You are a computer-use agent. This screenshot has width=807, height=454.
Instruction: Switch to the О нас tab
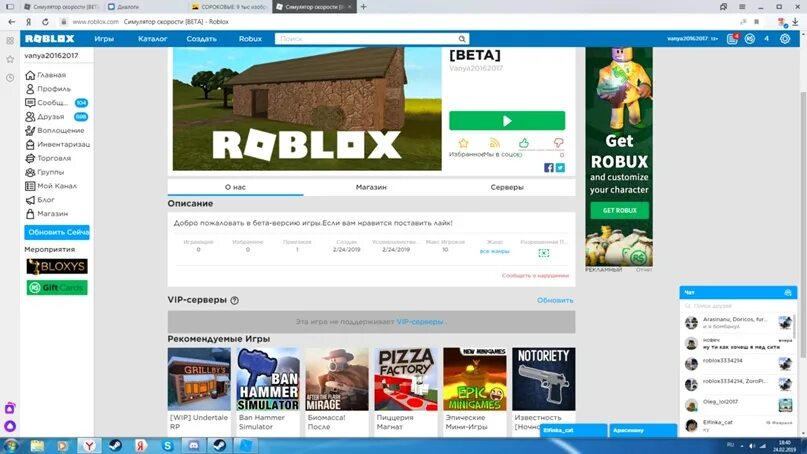tap(235, 187)
